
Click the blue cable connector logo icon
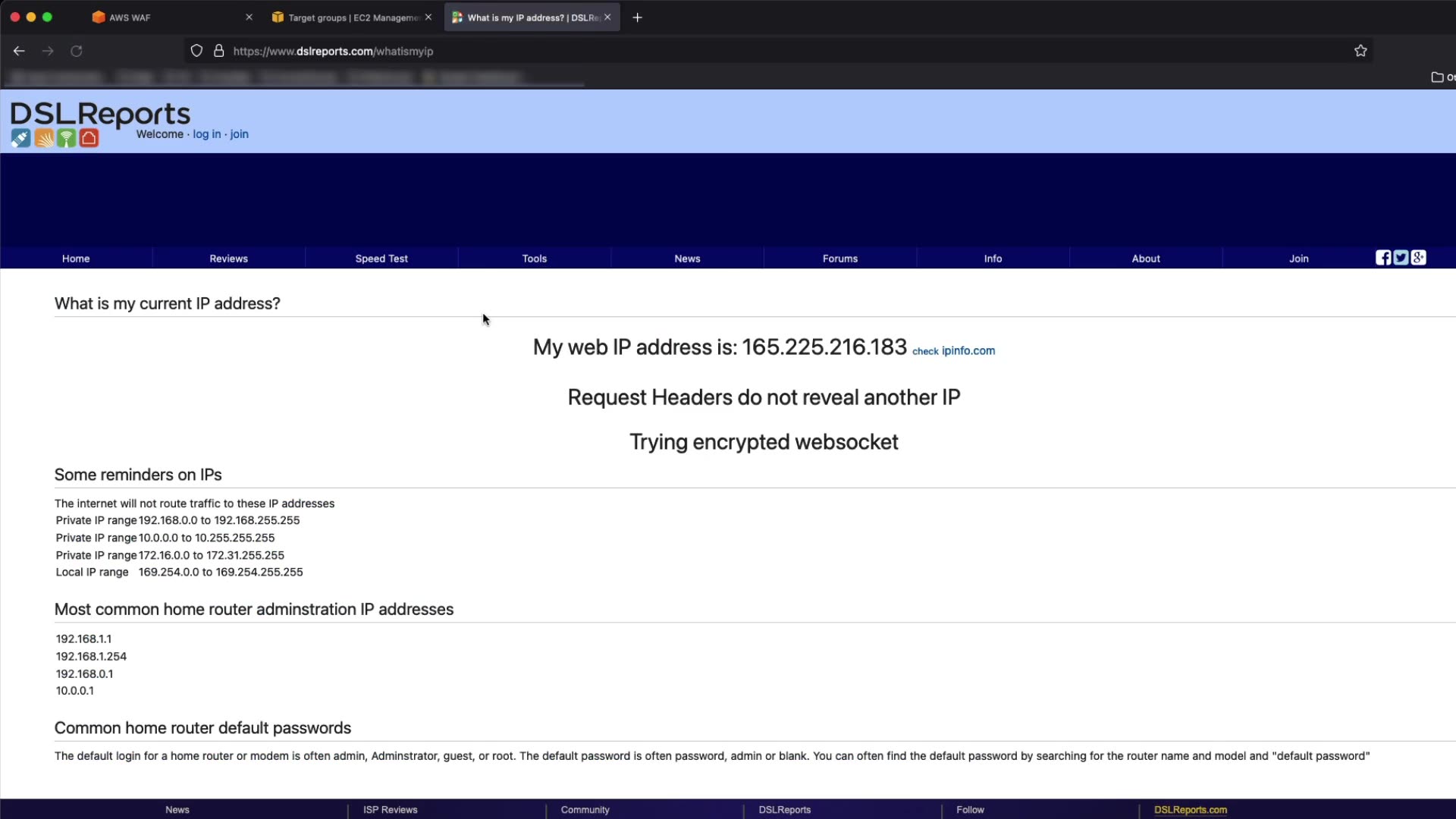point(20,138)
